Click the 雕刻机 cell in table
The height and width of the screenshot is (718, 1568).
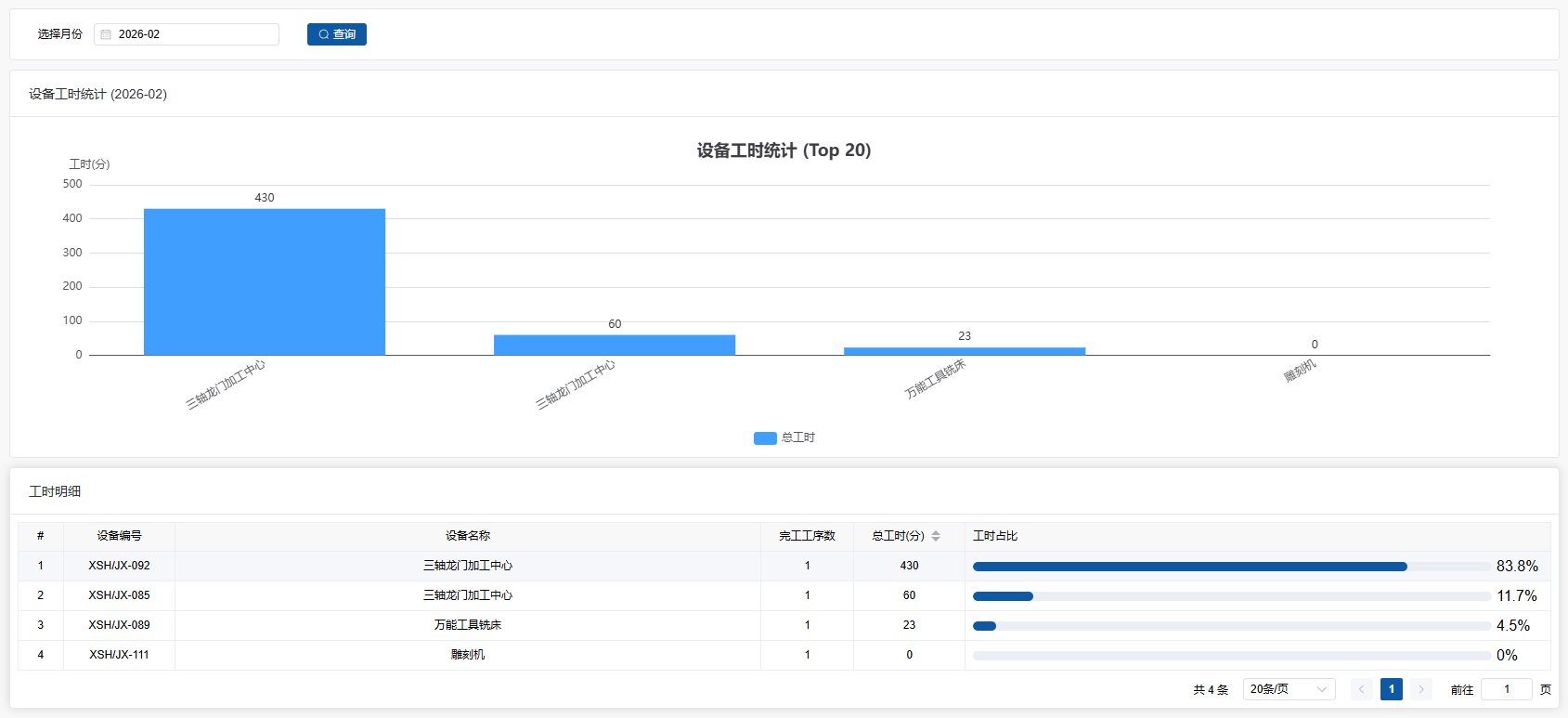(468, 655)
